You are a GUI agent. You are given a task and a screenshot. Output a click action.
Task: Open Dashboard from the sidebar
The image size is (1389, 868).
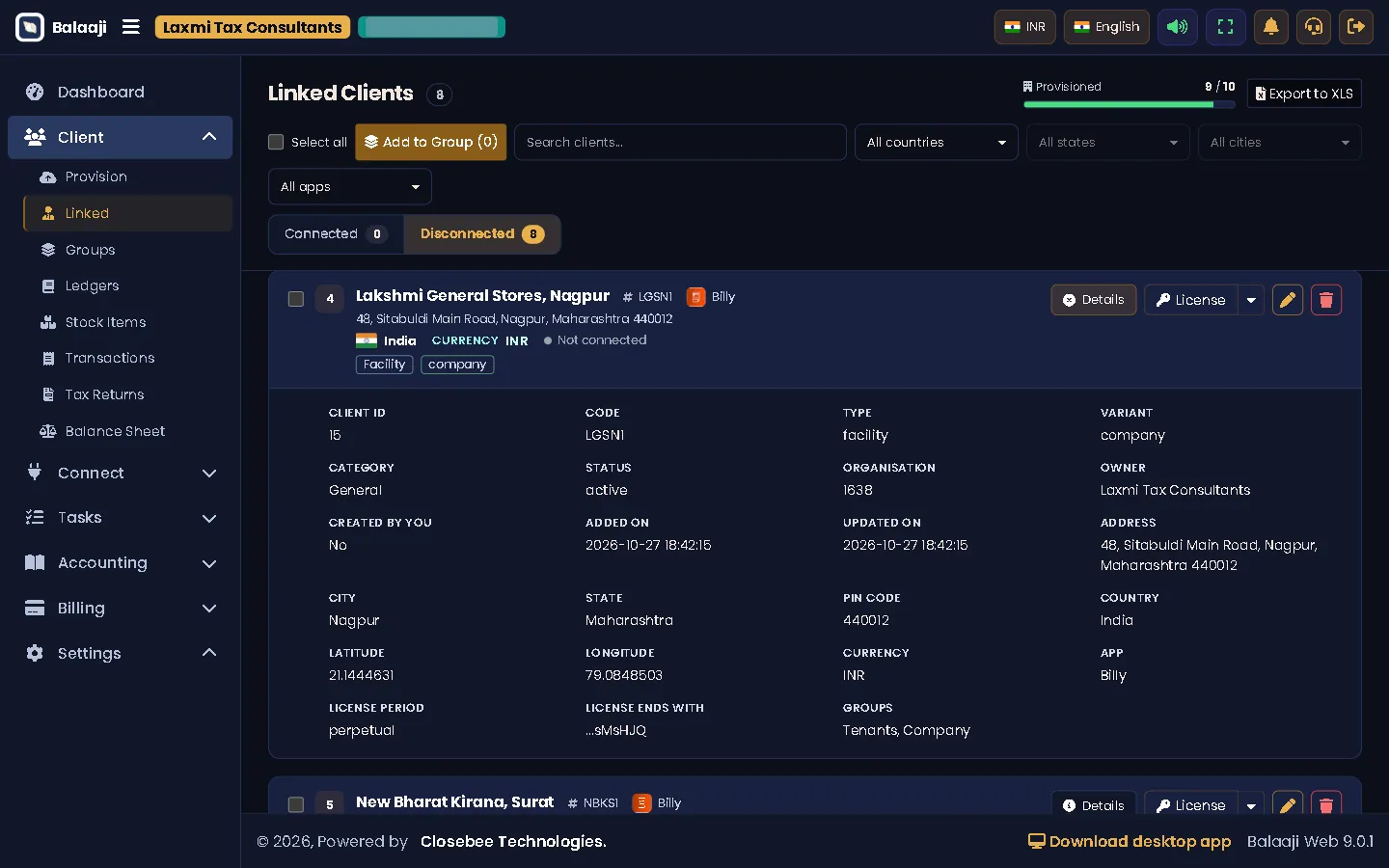[x=121, y=92]
